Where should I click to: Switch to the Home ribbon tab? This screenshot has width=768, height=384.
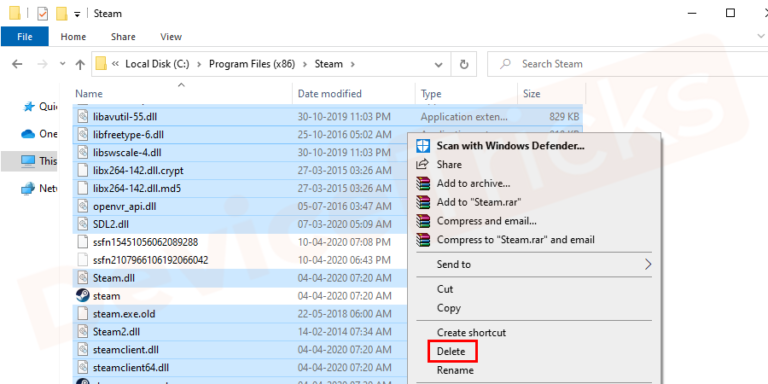[x=73, y=37]
